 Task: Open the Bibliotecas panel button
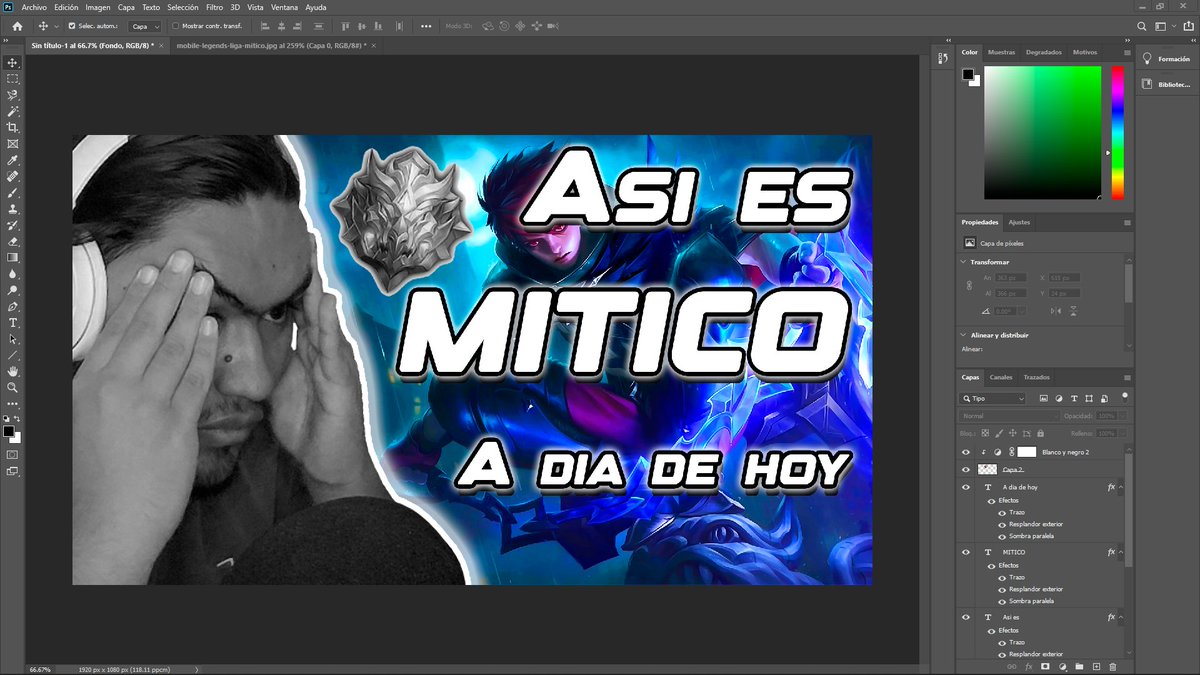(1168, 85)
